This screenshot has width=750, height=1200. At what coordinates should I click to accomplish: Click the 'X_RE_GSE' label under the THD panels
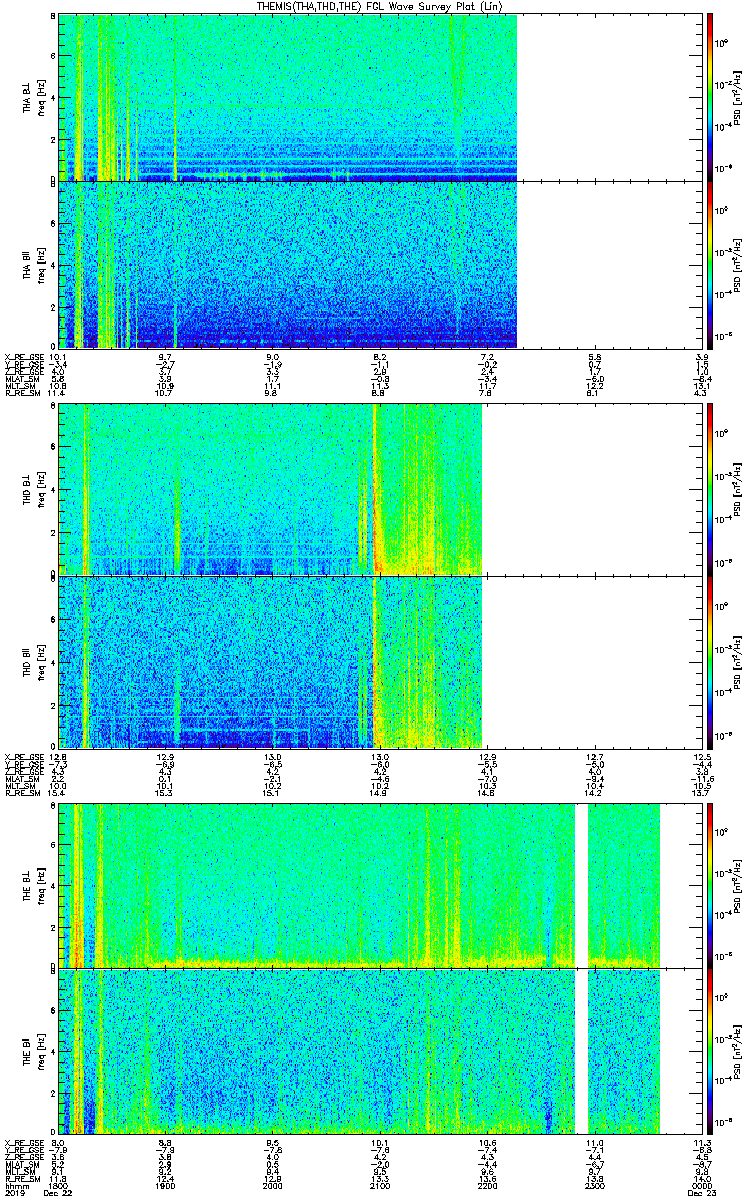(x=22, y=757)
